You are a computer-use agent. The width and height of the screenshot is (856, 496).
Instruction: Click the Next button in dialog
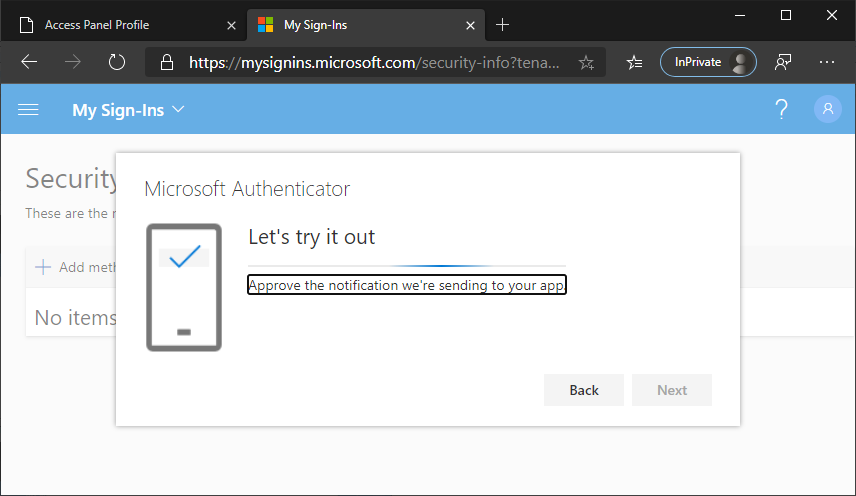tap(671, 390)
